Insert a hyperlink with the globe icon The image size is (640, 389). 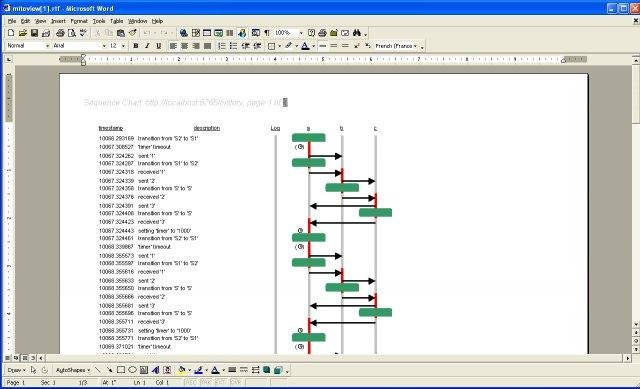tap(184, 33)
